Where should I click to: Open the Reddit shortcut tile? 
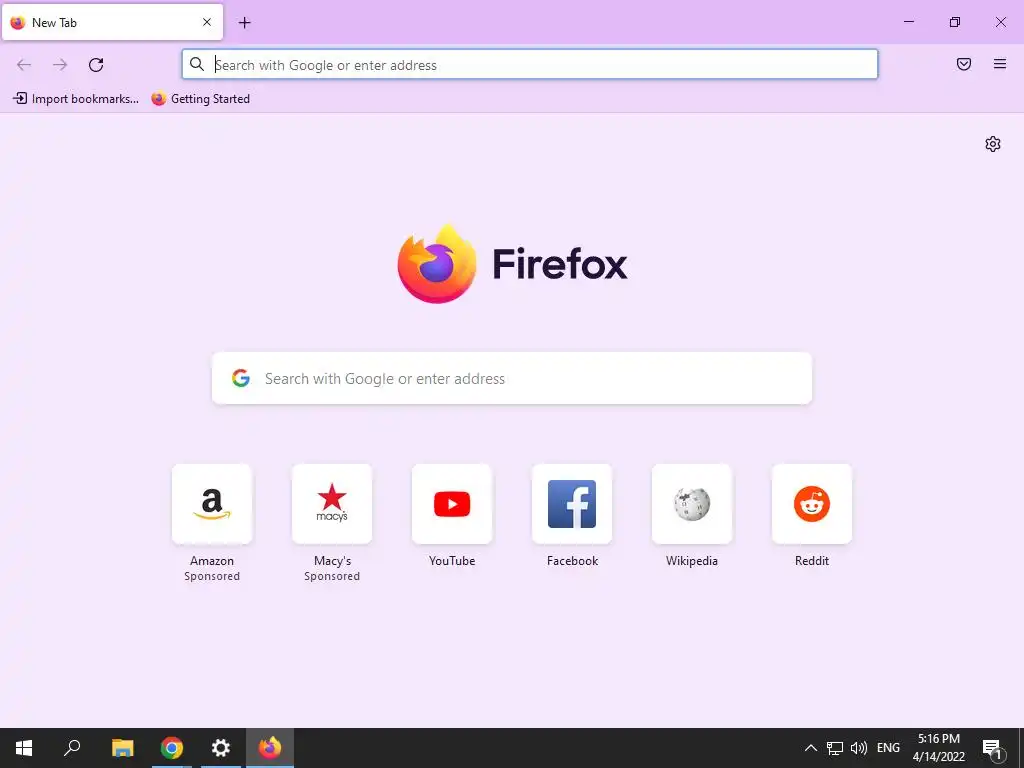click(812, 504)
